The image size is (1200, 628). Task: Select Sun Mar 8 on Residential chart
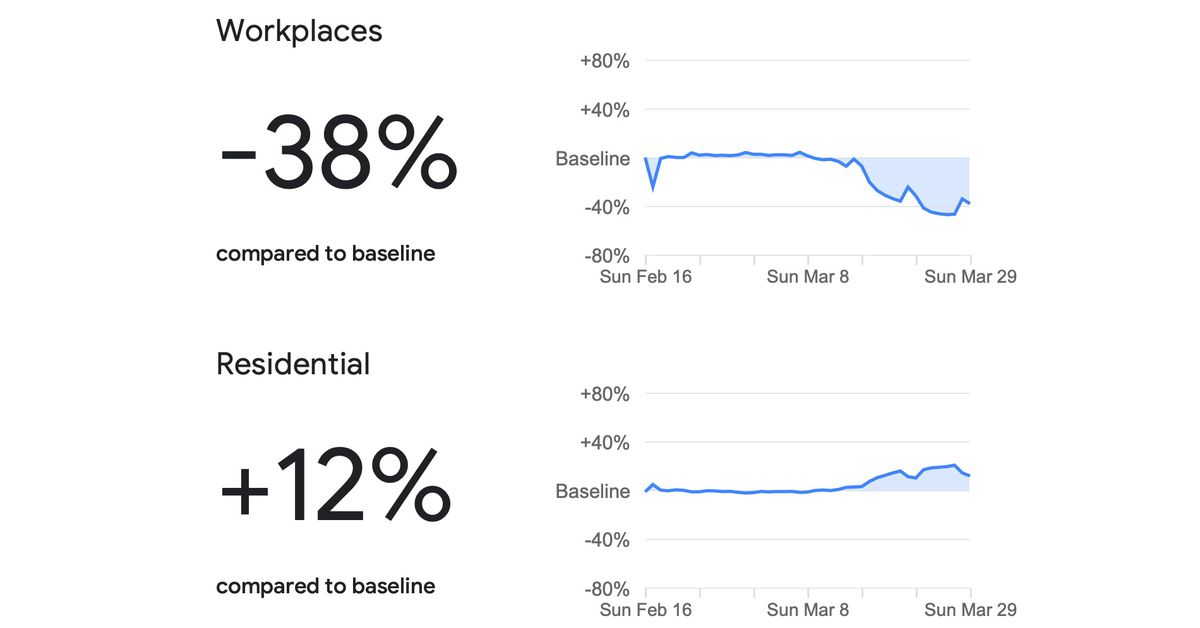pyautogui.click(x=807, y=609)
